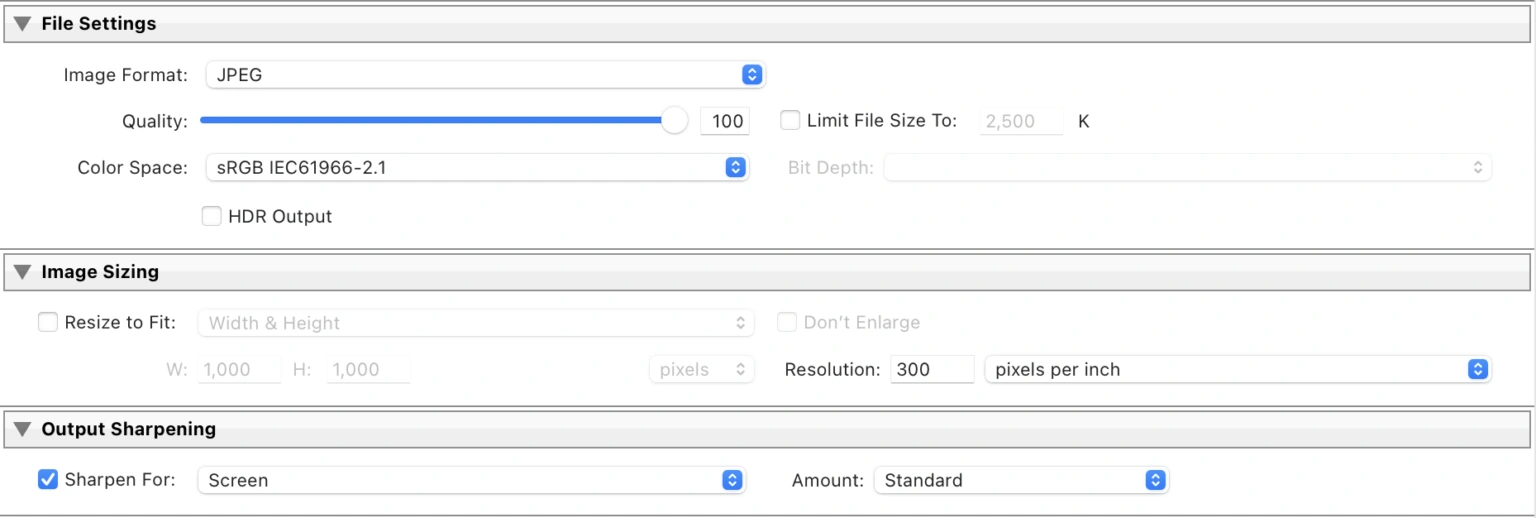Collapse the Image Sizing section triangle
This screenshot has height=518, width=1536.
pos(22,272)
